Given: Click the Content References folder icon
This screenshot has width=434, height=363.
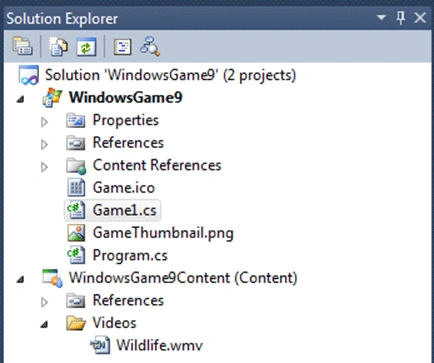Looking at the screenshot, I should click(x=76, y=166).
